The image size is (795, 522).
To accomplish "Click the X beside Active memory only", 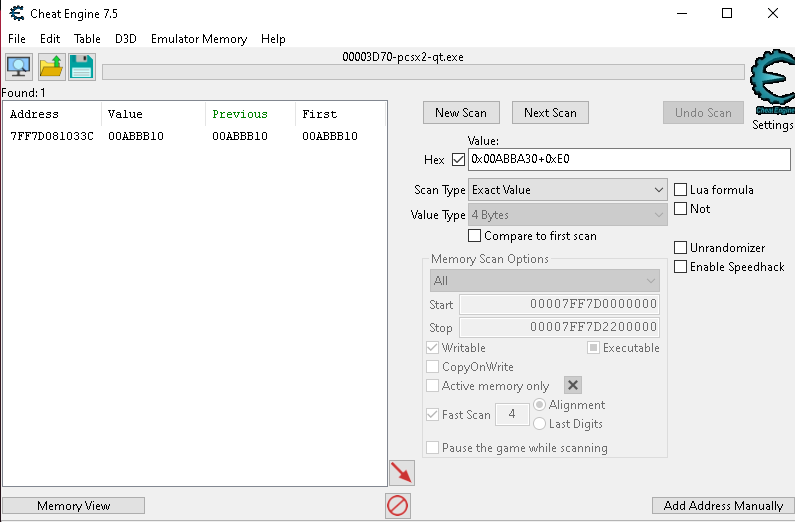I will click(573, 385).
